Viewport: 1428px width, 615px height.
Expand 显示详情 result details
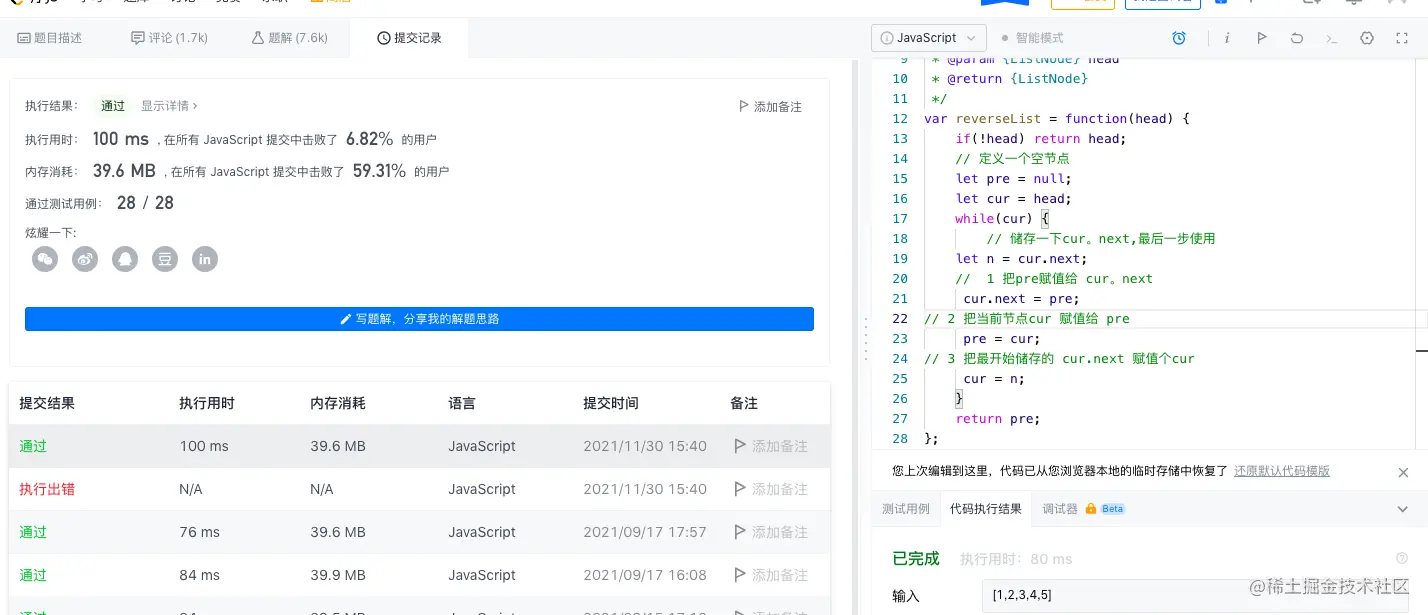[x=169, y=106]
